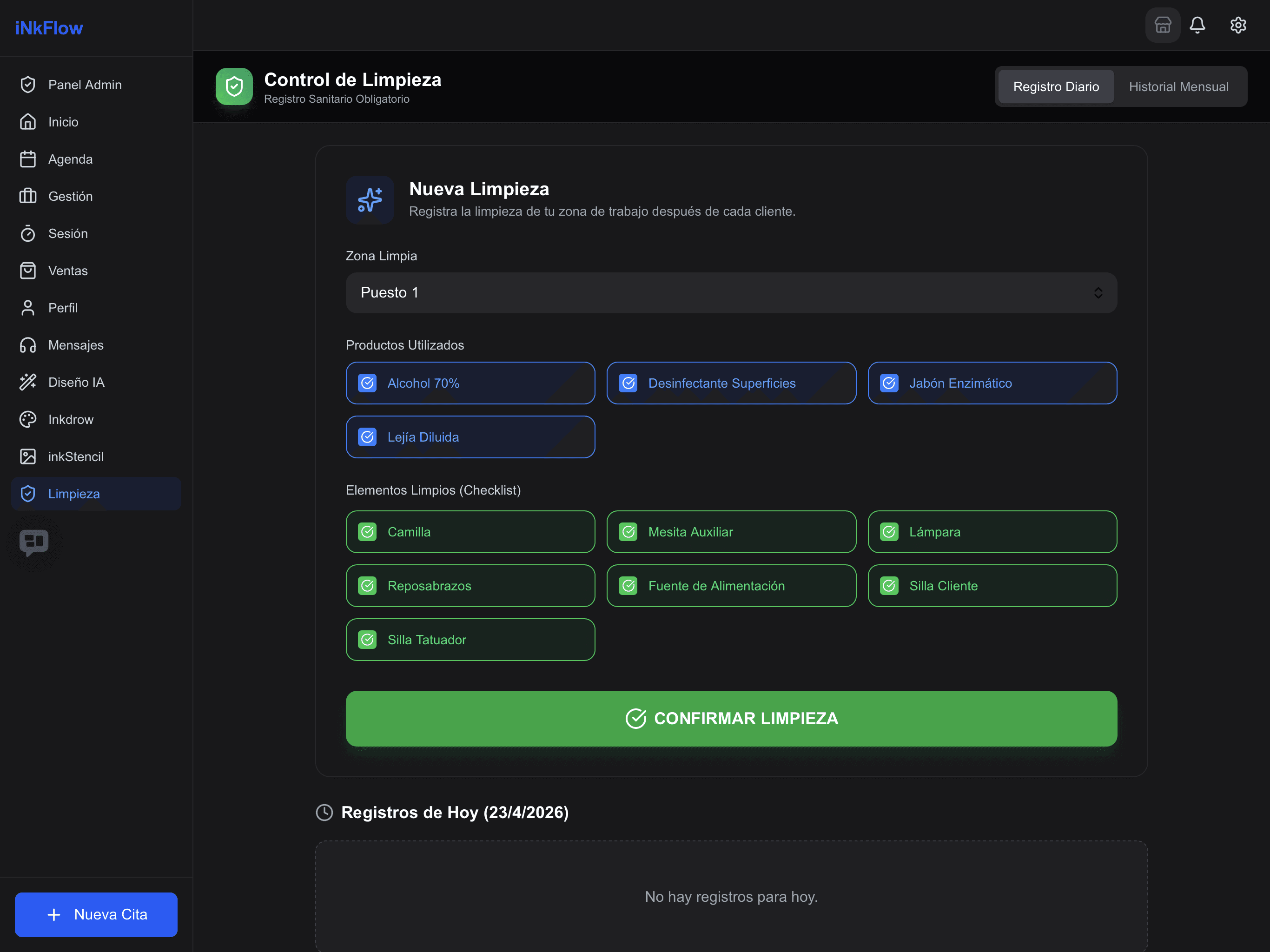
Task: Select the Registro Diario tab
Action: pos(1055,87)
